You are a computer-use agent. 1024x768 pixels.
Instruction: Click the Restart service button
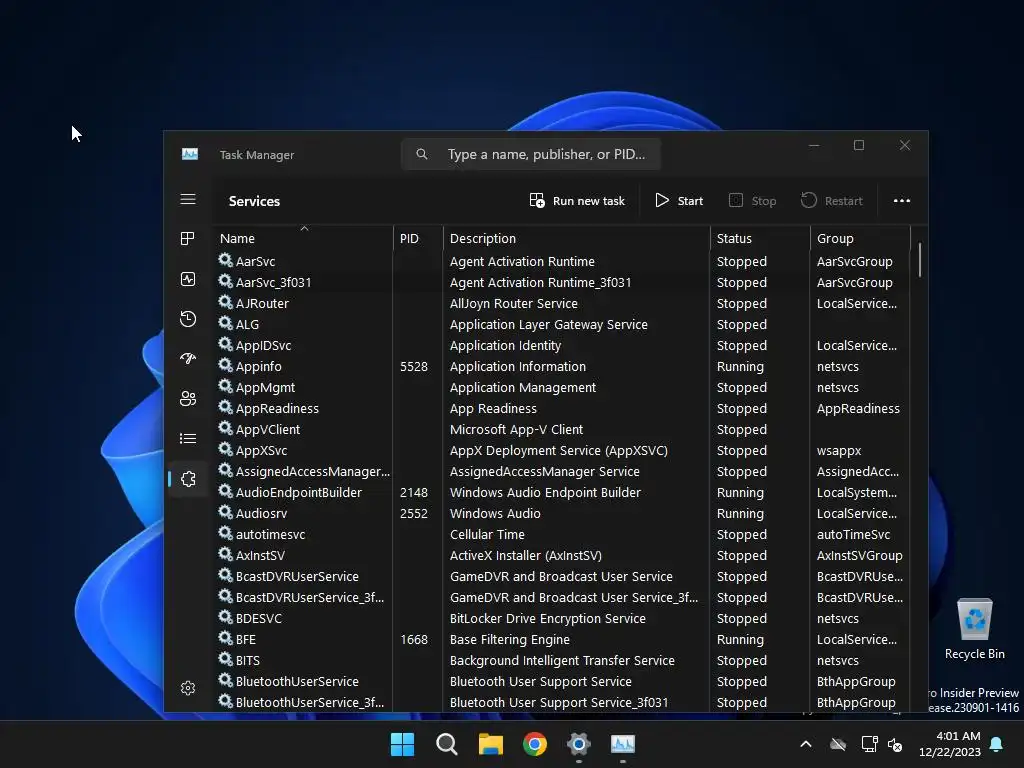[x=832, y=200]
